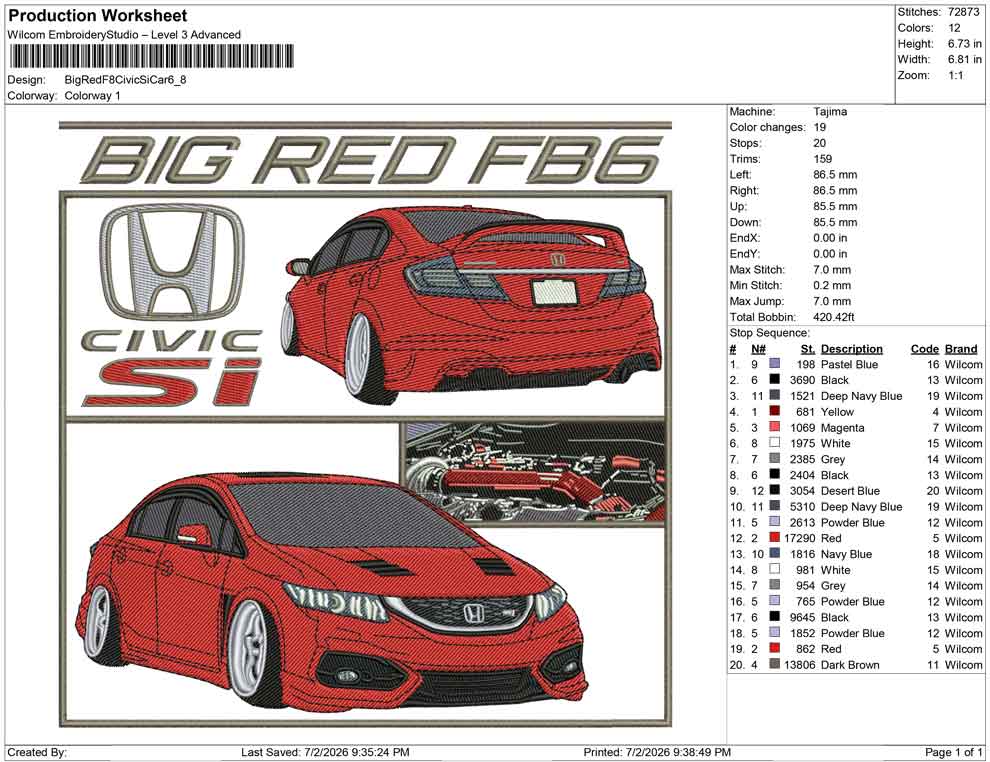Click the Colors value 12
Screen dimensions: 990x762
[954, 28]
